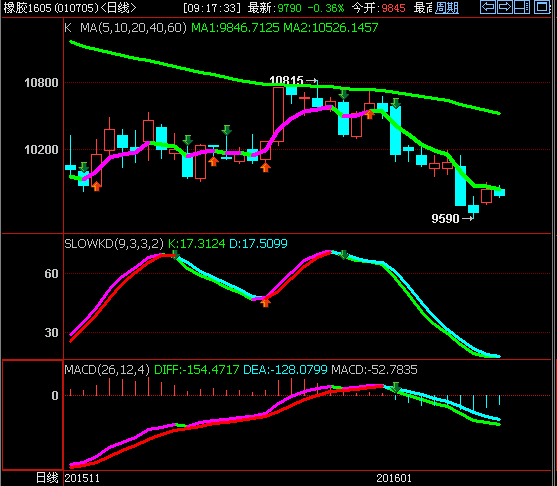Click the green sell arrow above MACD line
The height and width of the screenshot is (486, 557).
[396, 388]
